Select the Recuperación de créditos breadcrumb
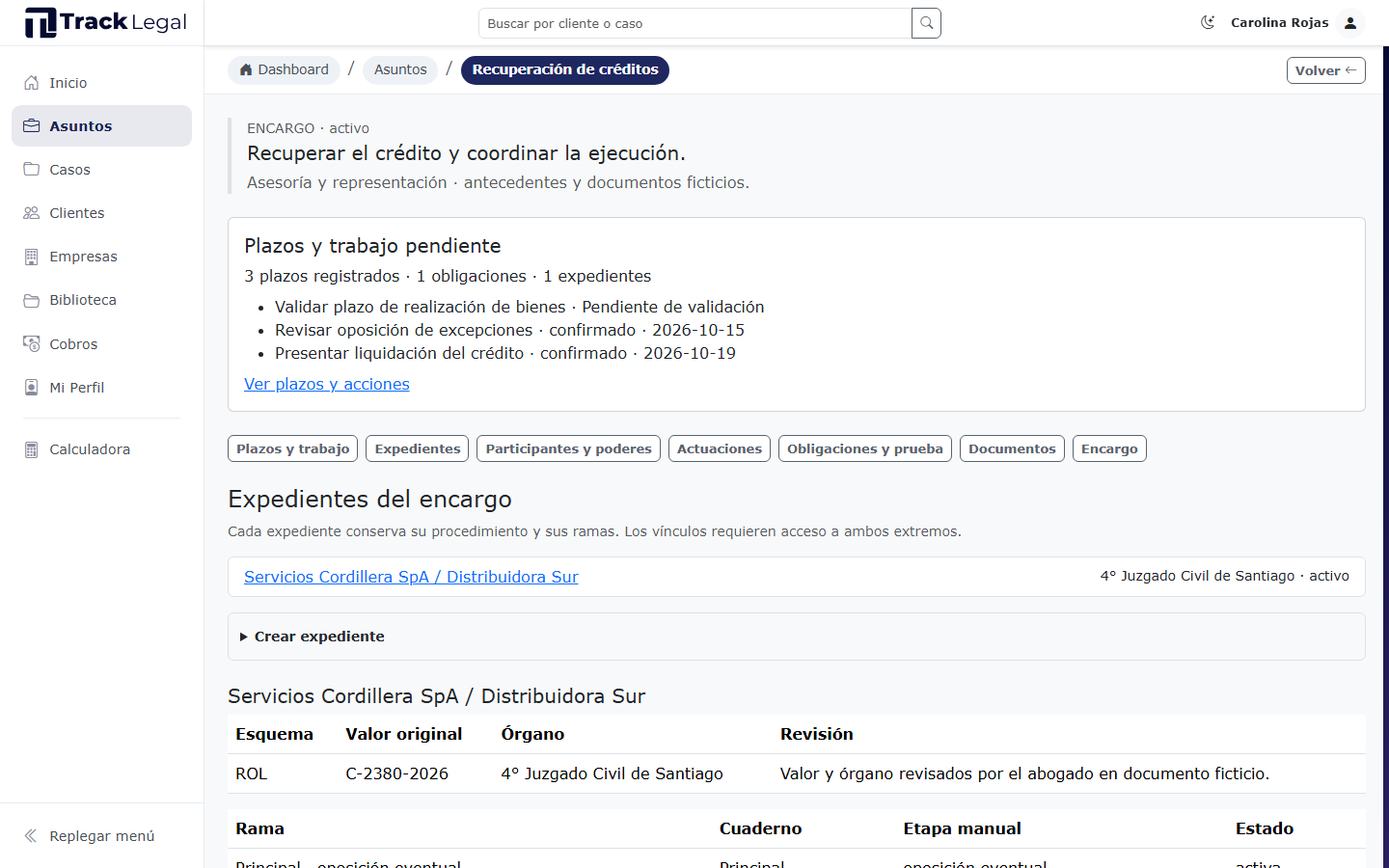The width and height of the screenshot is (1389, 868). (565, 69)
